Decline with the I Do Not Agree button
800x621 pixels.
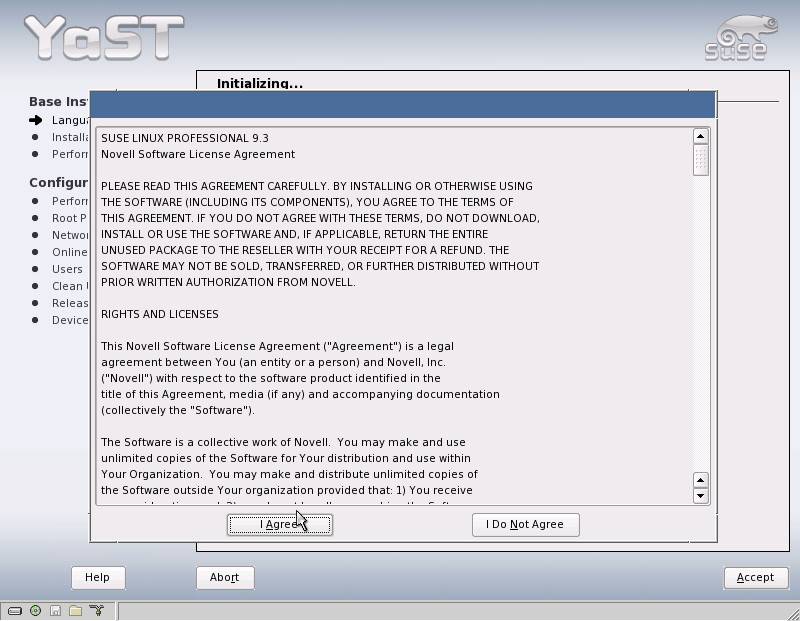click(x=526, y=525)
